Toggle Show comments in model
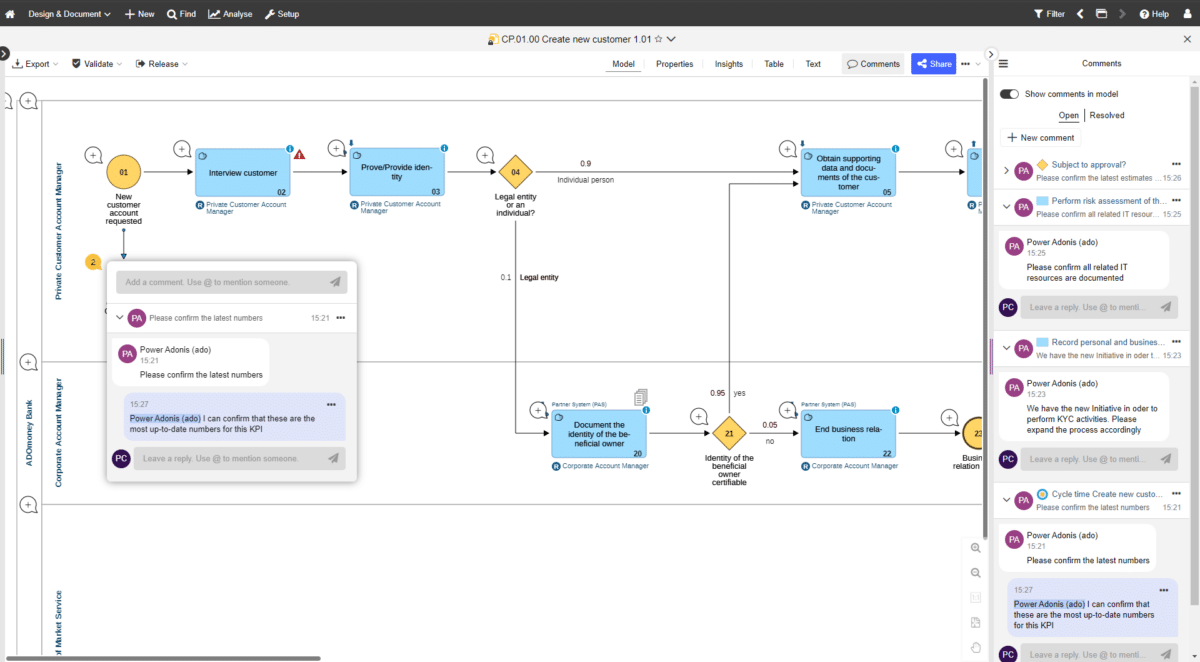This screenshot has height=662, width=1200. 1008,93
